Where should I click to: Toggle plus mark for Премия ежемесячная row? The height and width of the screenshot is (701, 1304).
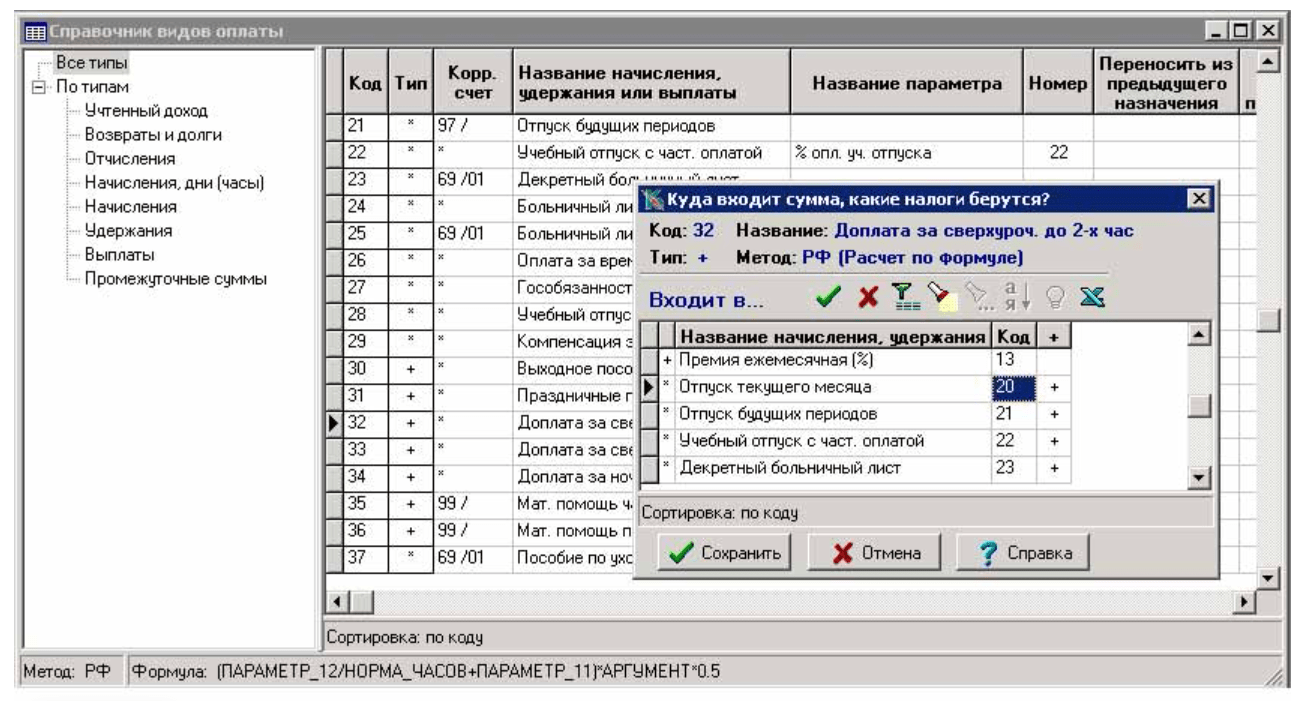[1055, 359]
